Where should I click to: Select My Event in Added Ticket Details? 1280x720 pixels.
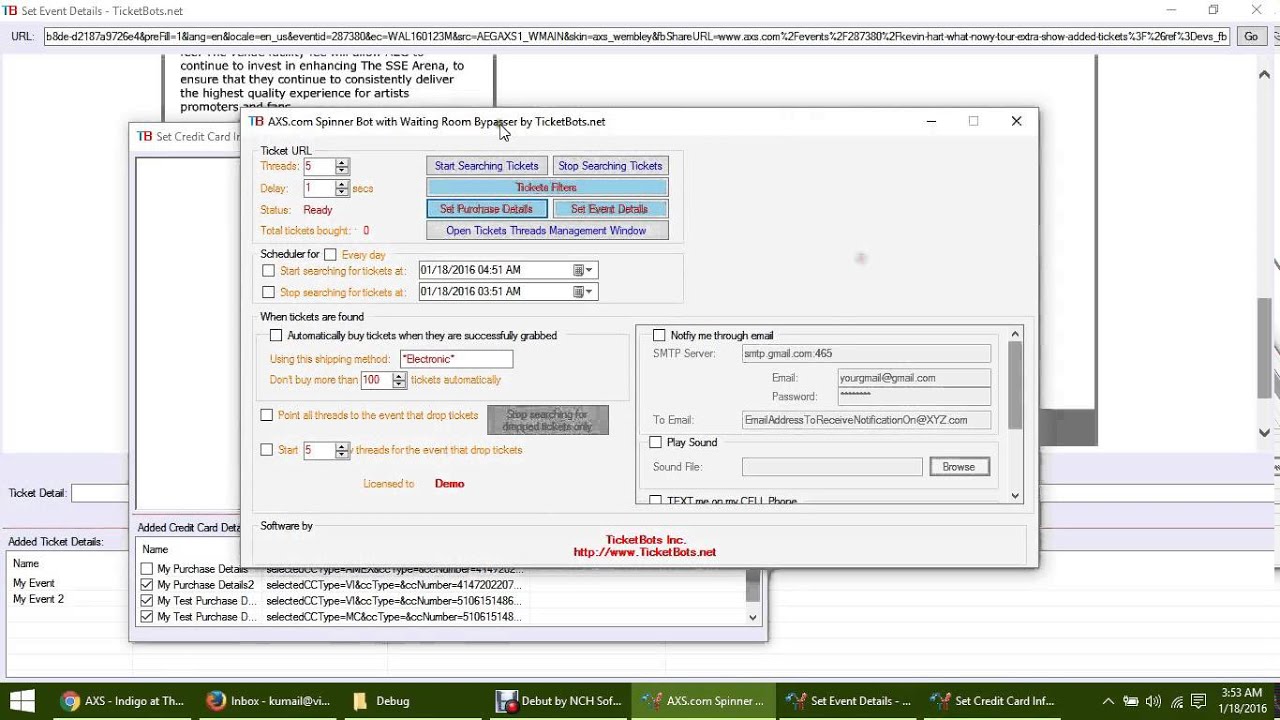pos(34,583)
